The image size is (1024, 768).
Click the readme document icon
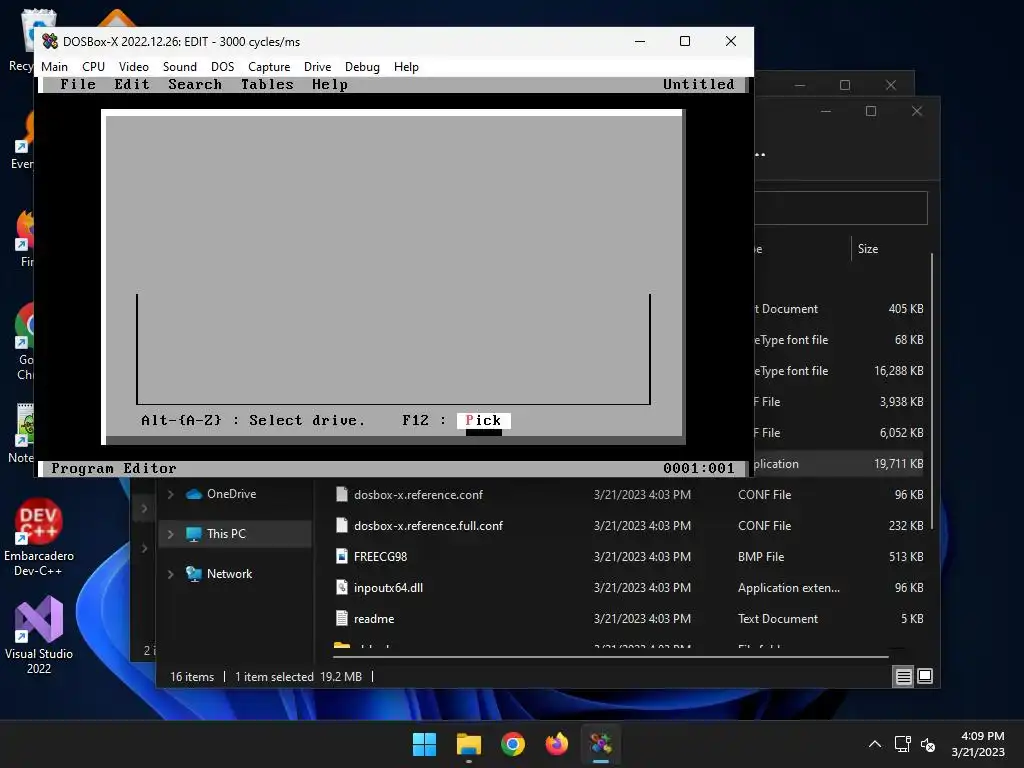(342, 618)
